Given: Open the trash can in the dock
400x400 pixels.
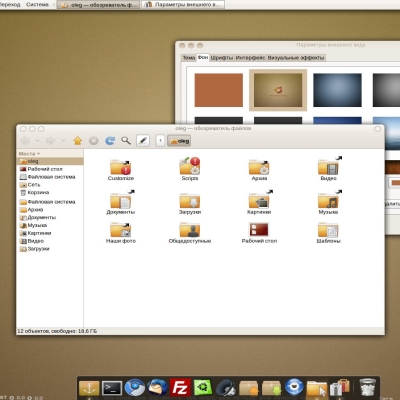Looking at the screenshot, I should [367, 388].
